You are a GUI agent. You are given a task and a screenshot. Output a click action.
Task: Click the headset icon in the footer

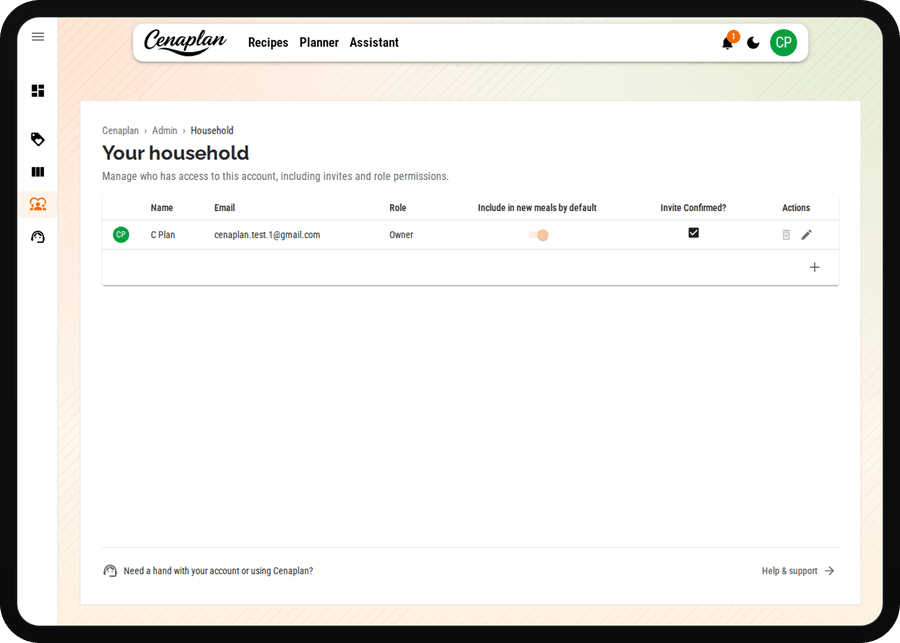pyautogui.click(x=110, y=571)
